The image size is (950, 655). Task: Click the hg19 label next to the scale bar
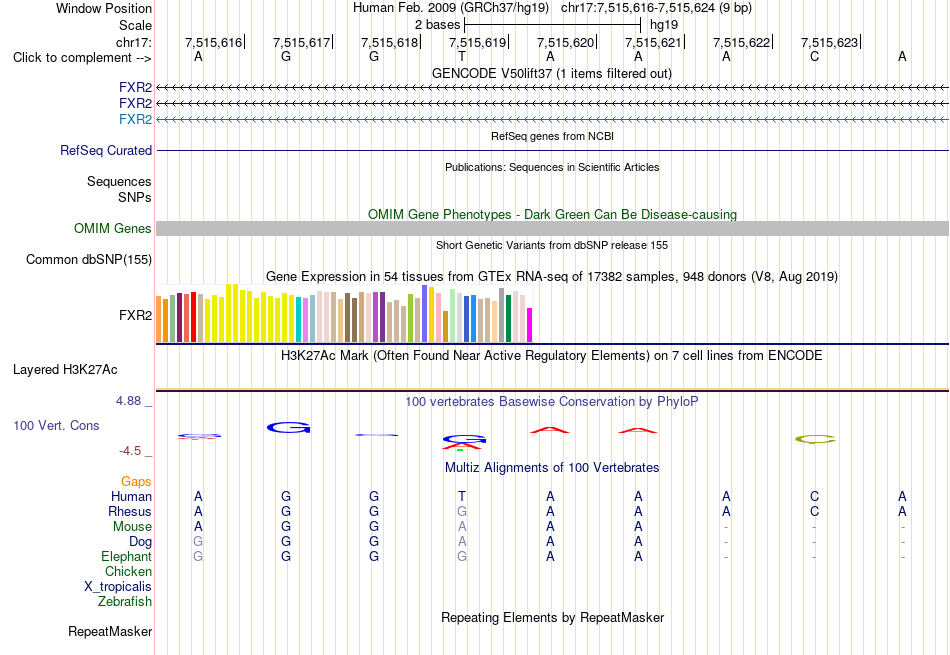[x=663, y=25]
